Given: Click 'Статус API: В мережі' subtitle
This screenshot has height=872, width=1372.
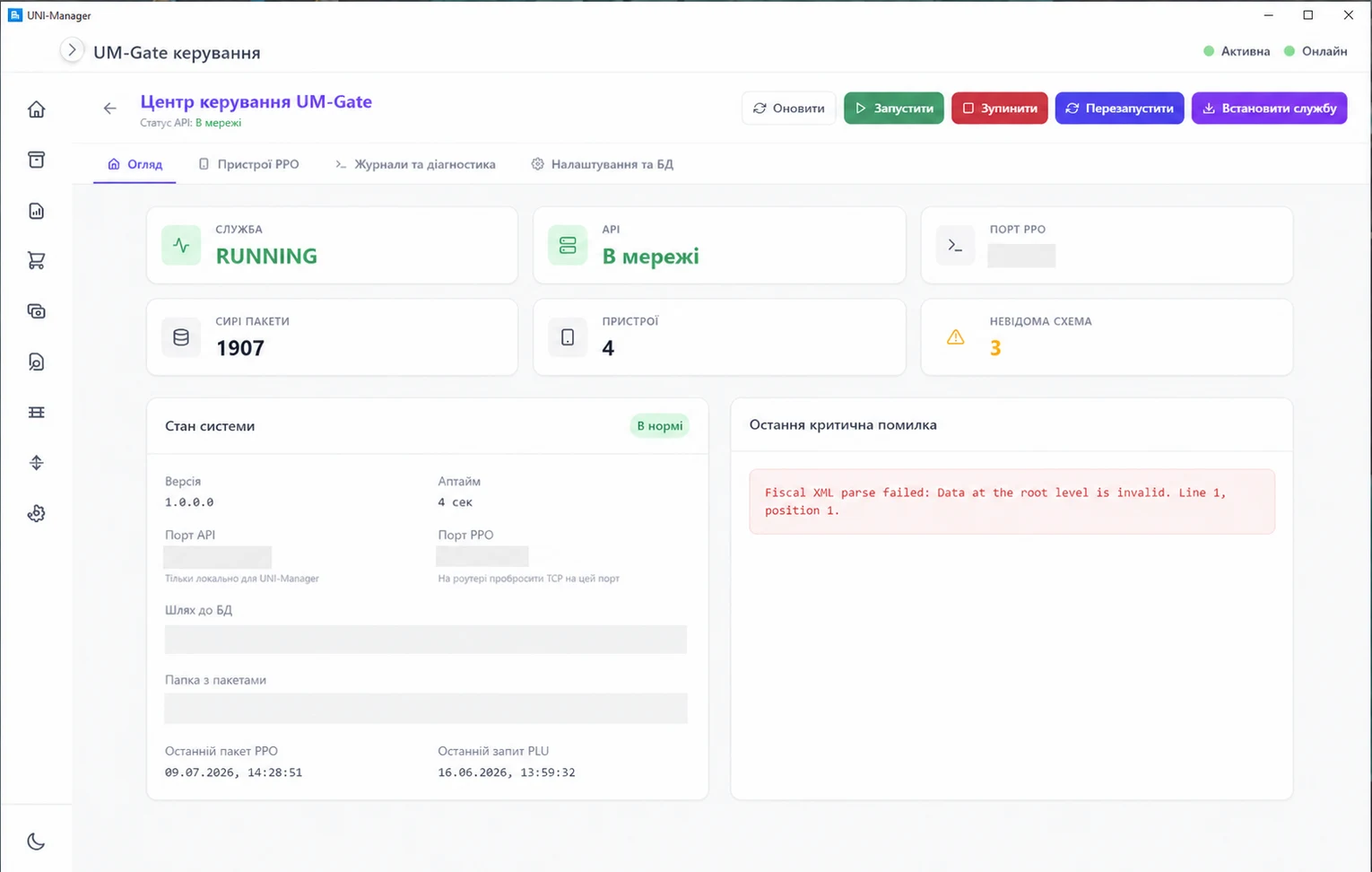Looking at the screenshot, I should 190,123.
